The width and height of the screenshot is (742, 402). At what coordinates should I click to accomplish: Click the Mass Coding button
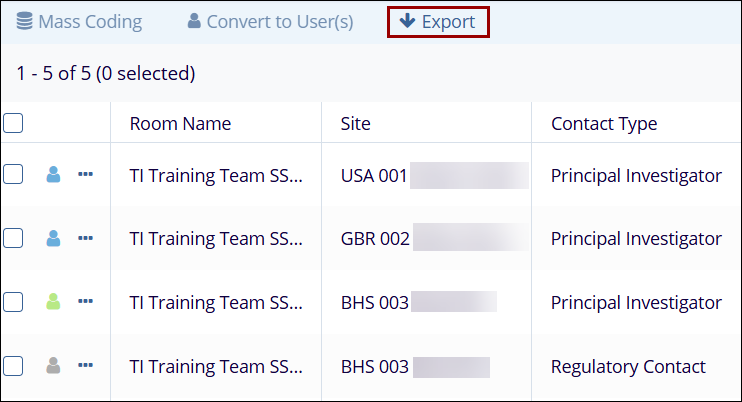coord(78,22)
